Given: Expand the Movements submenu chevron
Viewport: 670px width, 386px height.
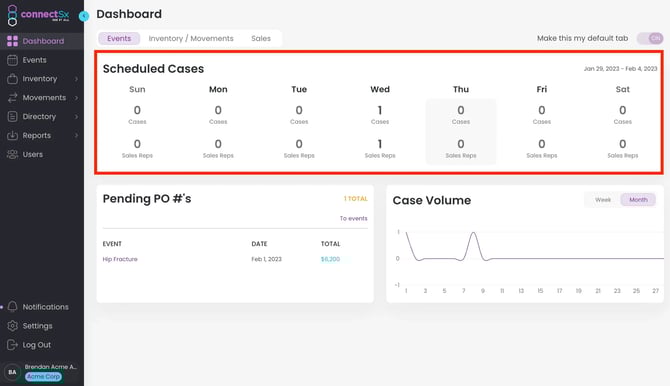Looking at the screenshot, I should click(x=76, y=98).
